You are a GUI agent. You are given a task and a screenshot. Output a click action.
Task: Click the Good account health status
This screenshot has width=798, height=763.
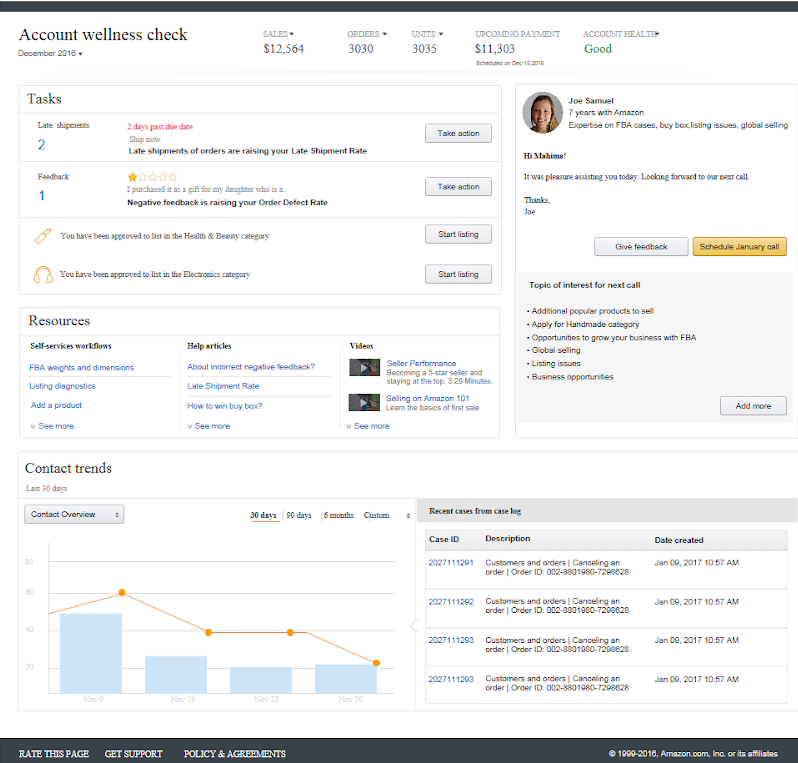(597, 49)
